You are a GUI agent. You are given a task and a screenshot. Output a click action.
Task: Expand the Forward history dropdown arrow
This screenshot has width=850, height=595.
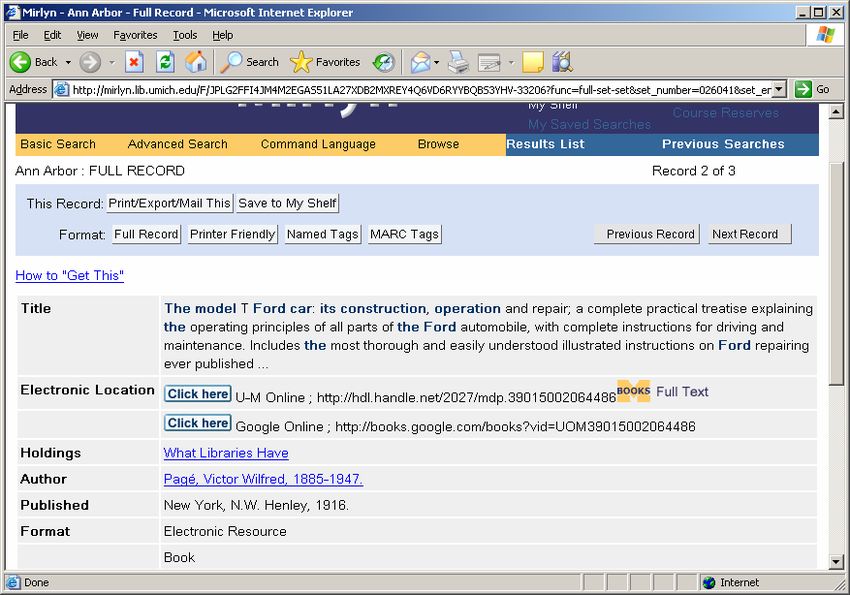[x=112, y=62]
